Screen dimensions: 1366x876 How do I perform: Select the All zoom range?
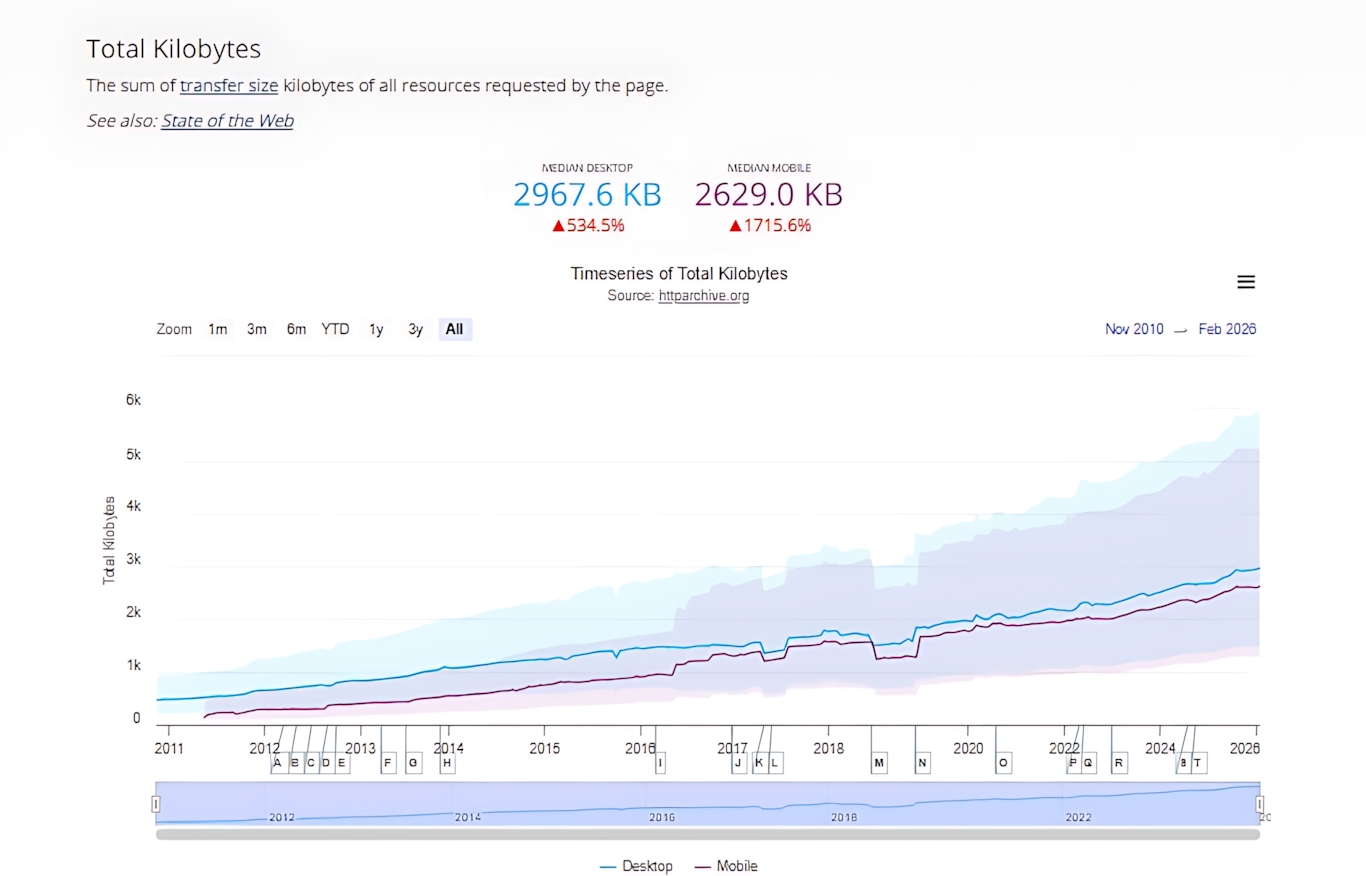[x=455, y=329]
